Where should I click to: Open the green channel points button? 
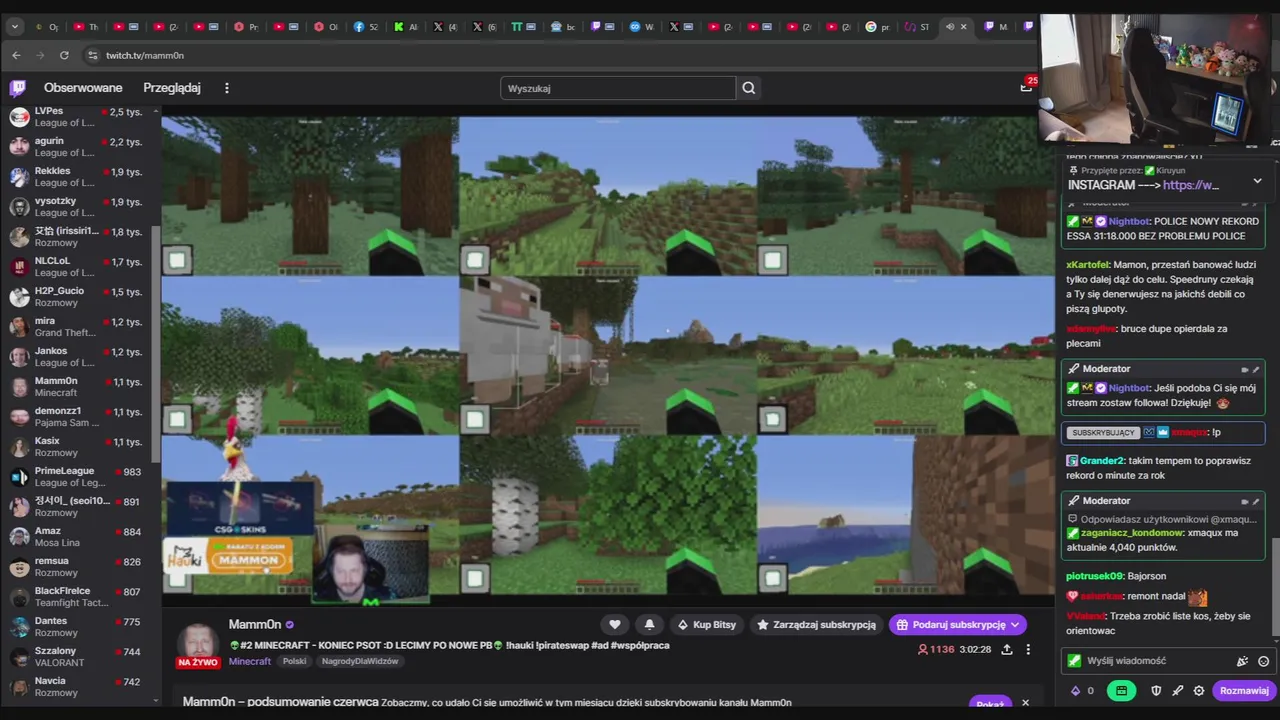[1121, 691]
